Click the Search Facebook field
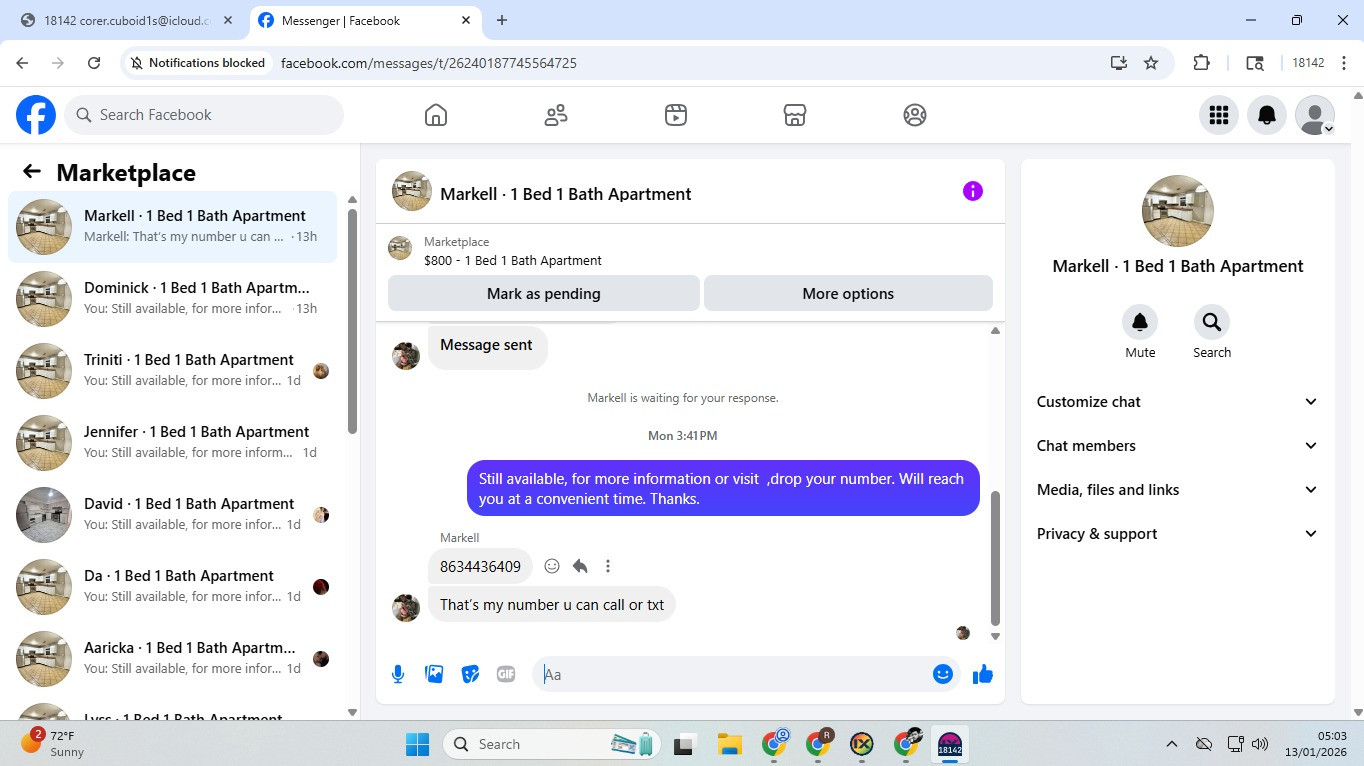This screenshot has height=766, width=1364. 204,115
